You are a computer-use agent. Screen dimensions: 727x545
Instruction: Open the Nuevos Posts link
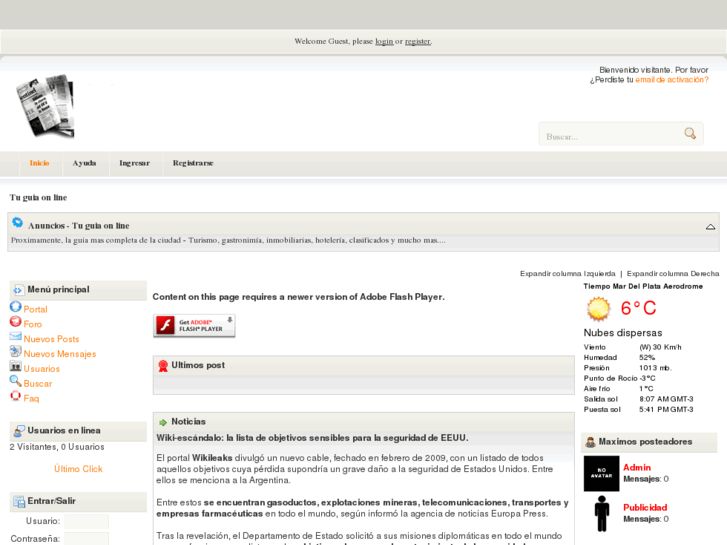(51, 339)
